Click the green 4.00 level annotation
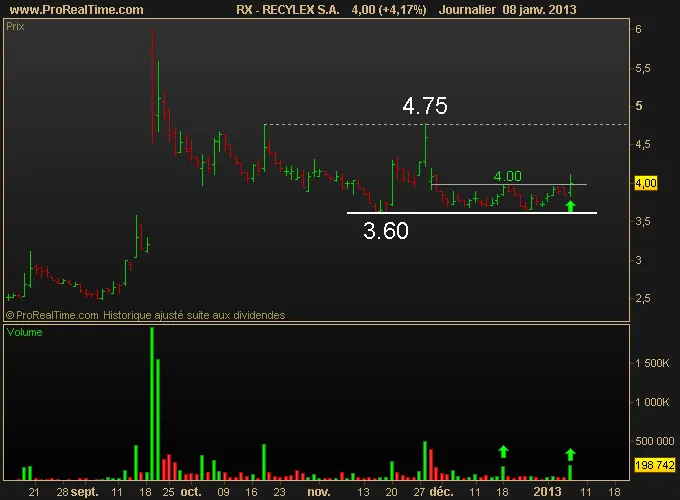Screen dimensions: 680x500 tap(507, 176)
